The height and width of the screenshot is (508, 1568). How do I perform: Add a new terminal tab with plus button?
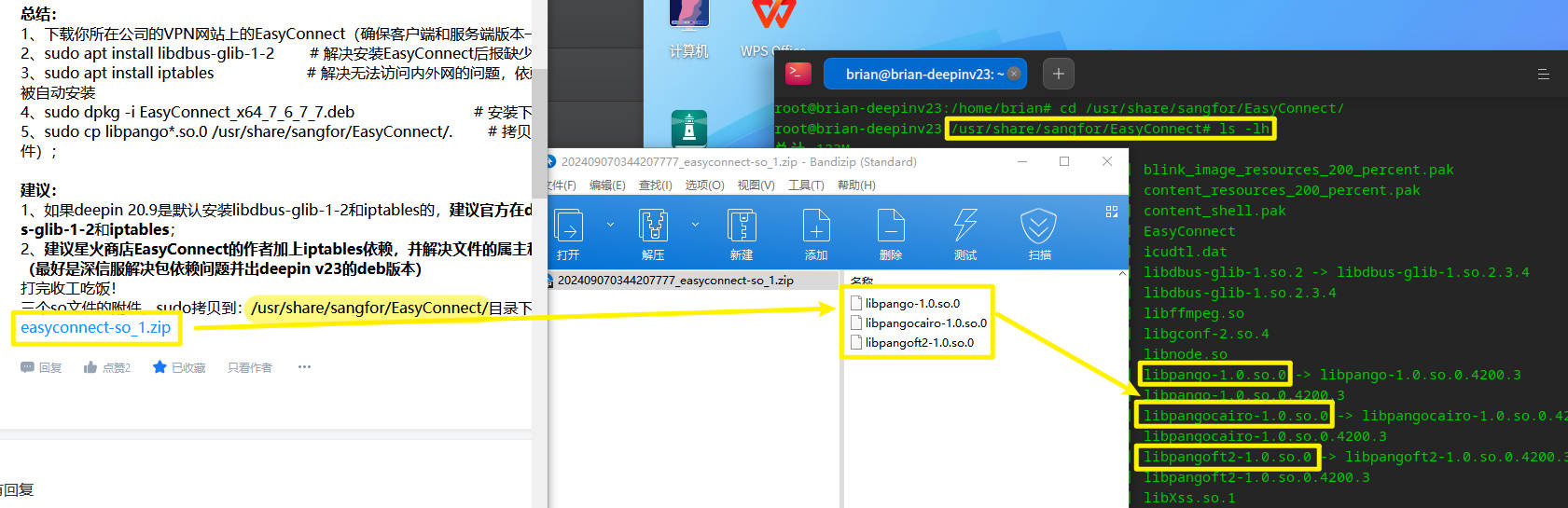[1058, 74]
